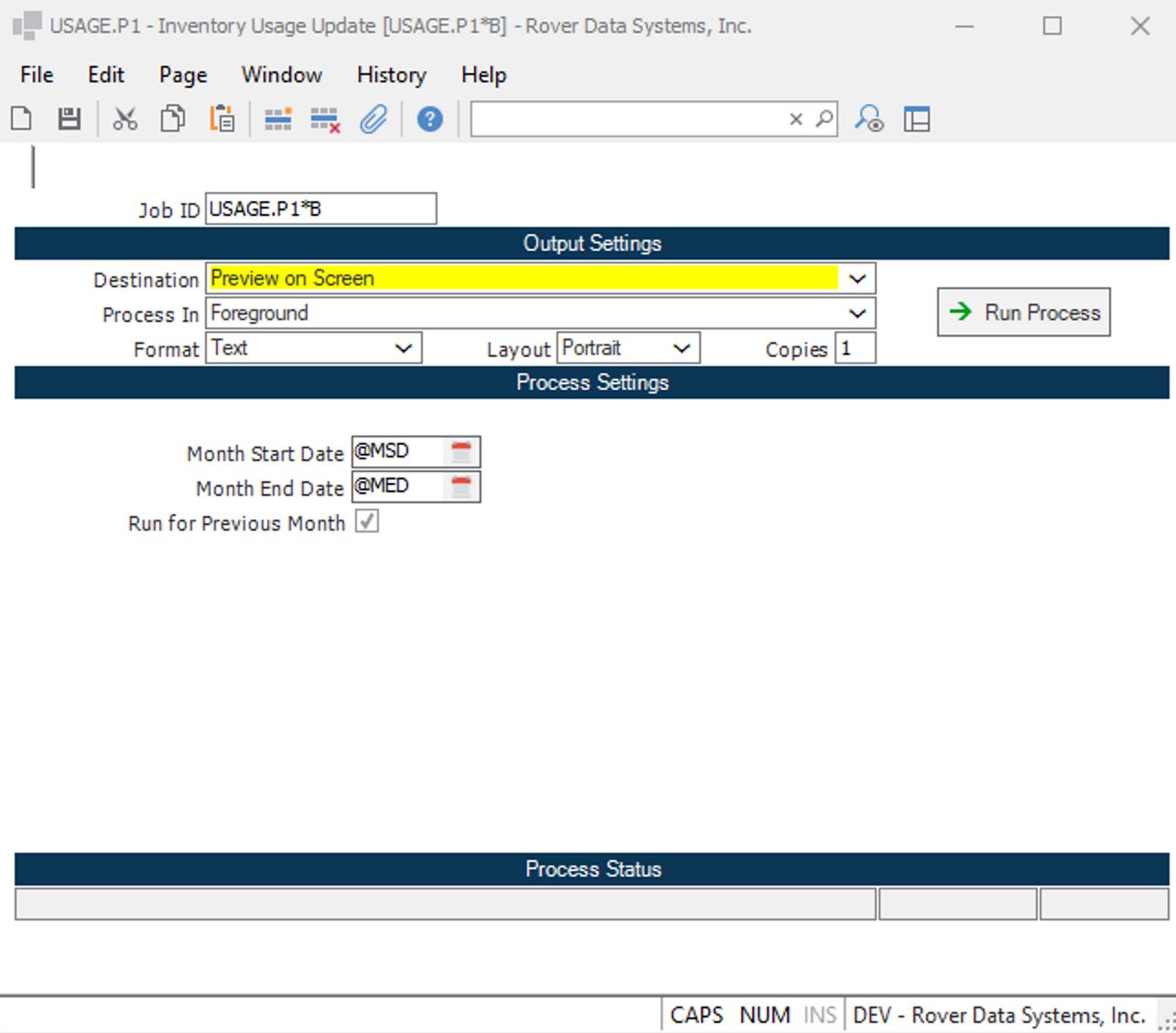
Task: Click the Save floppy disk icon
Action: (x=70, y=119)
